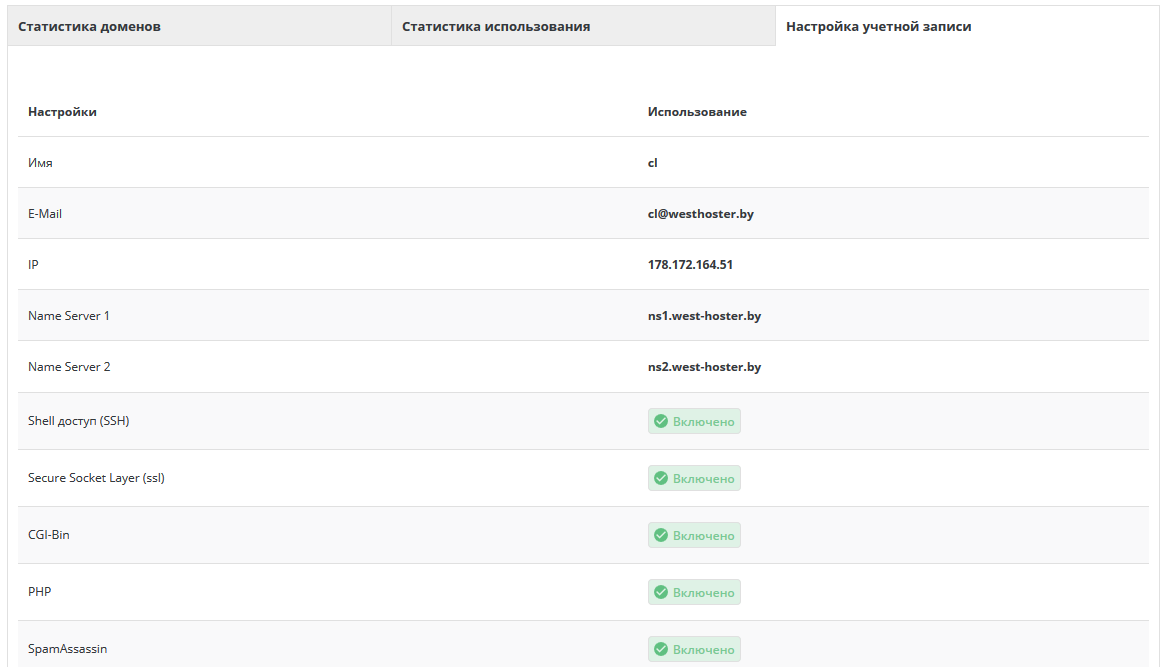Click the account name value cl
This screenshot has width=1164, height=667.
coord(653,163)
